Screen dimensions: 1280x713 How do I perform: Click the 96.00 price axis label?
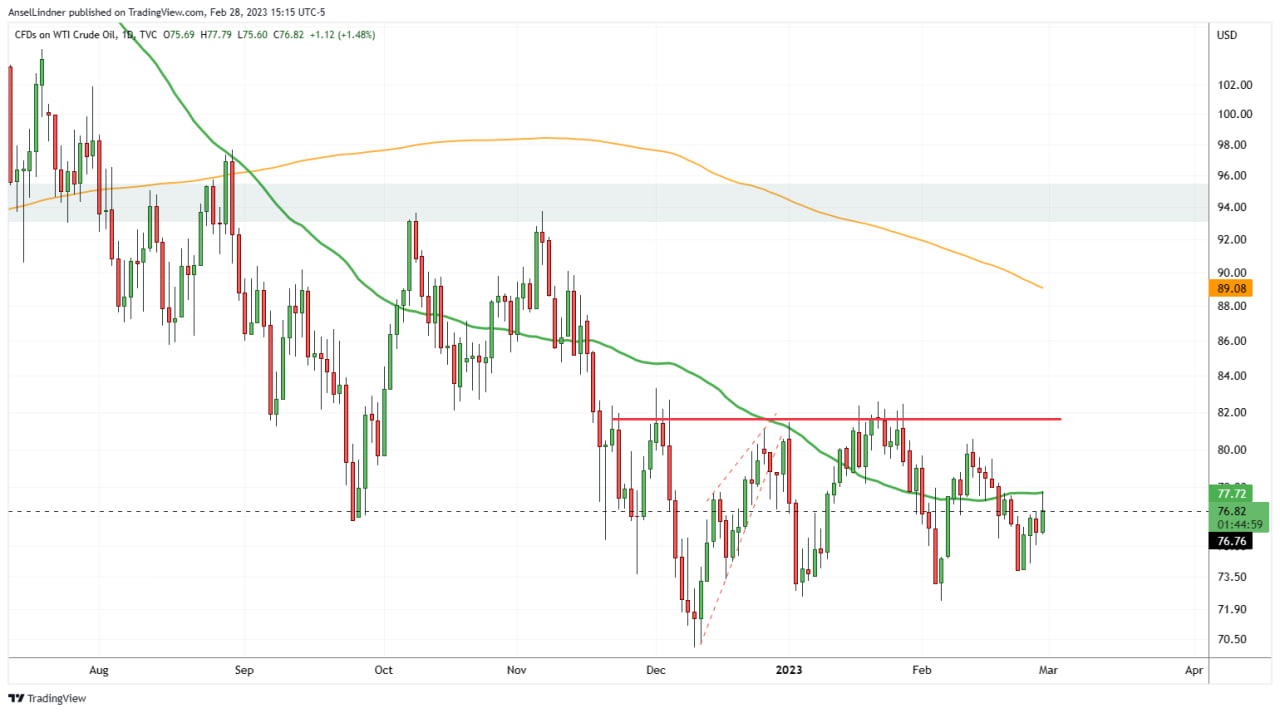[1232, 176]
